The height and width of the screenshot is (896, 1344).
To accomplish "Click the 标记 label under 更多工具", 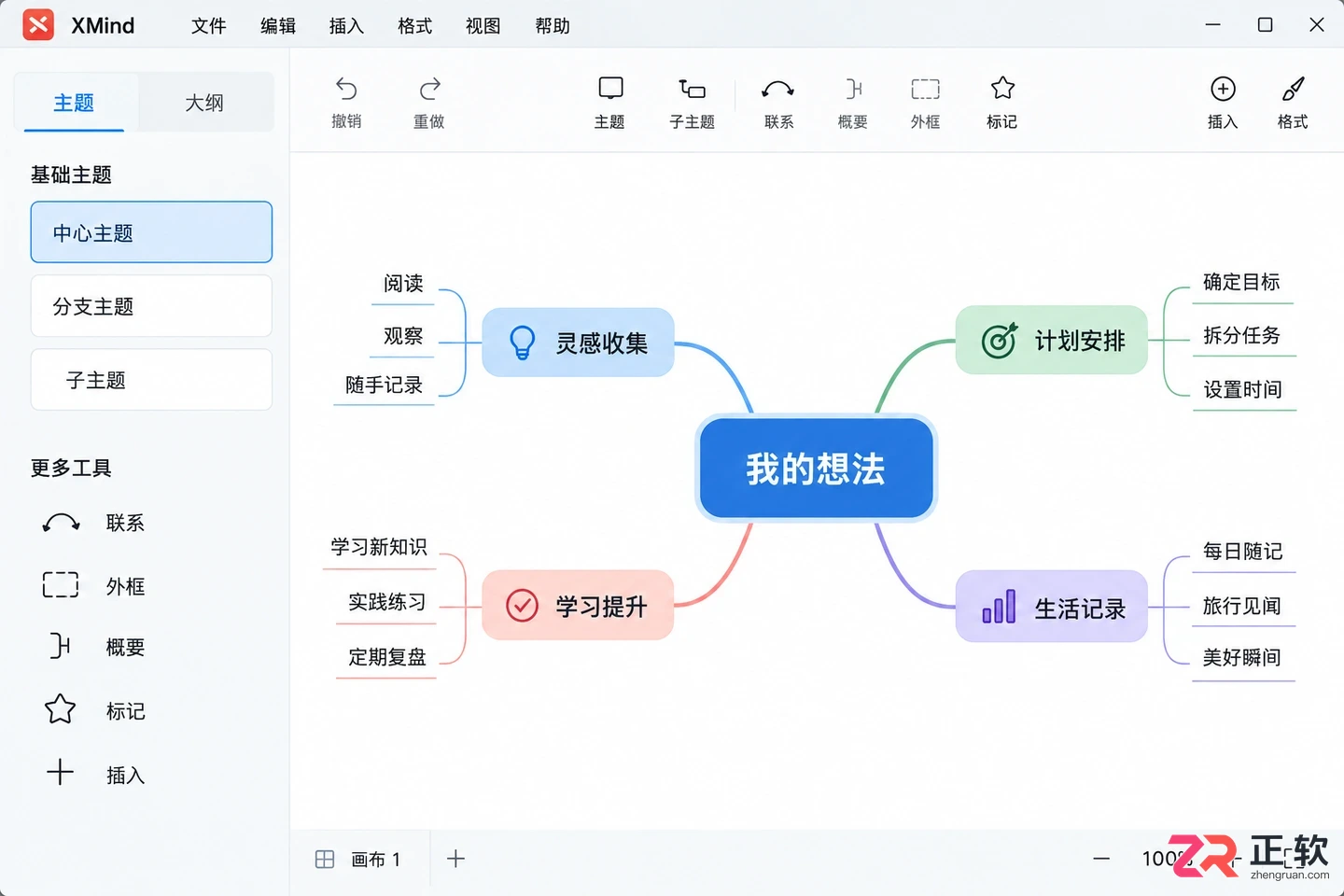I will point(125,712).
